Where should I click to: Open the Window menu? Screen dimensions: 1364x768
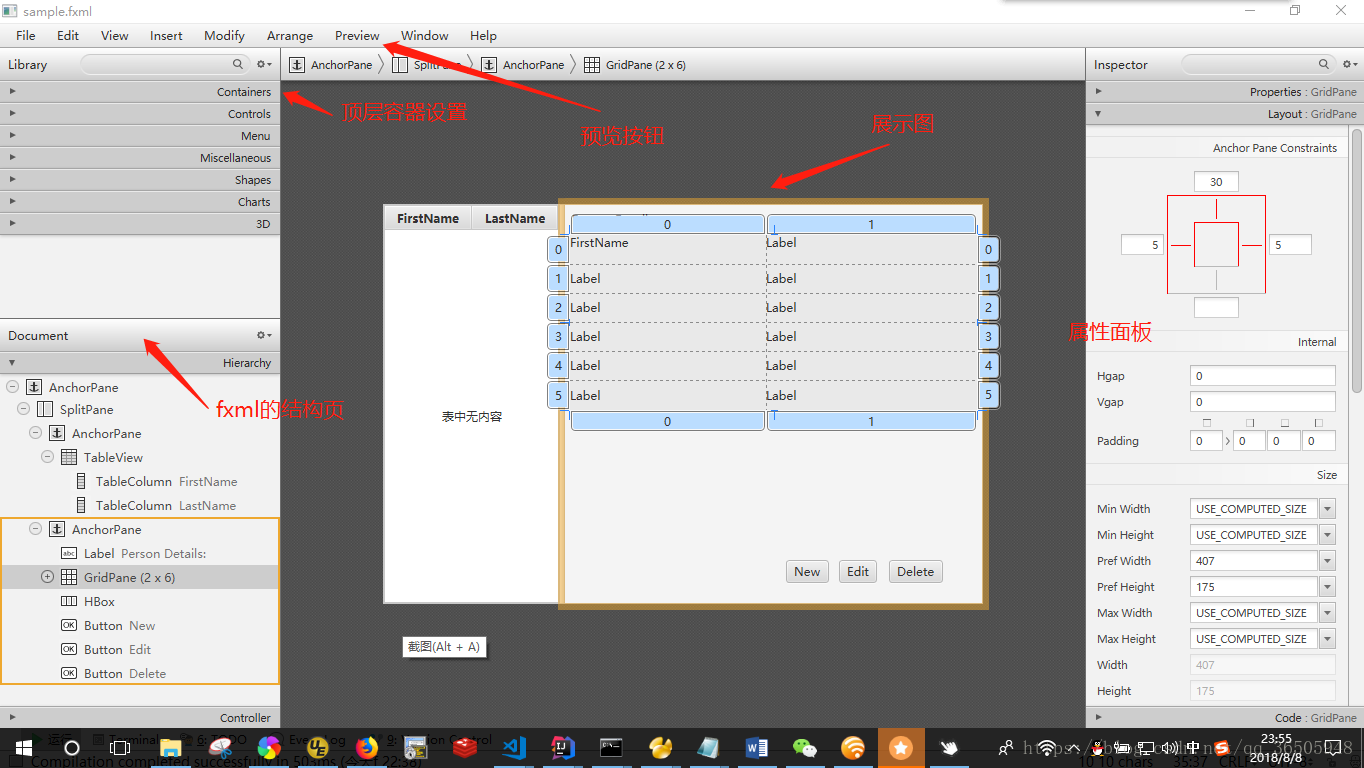pos(425,35)
